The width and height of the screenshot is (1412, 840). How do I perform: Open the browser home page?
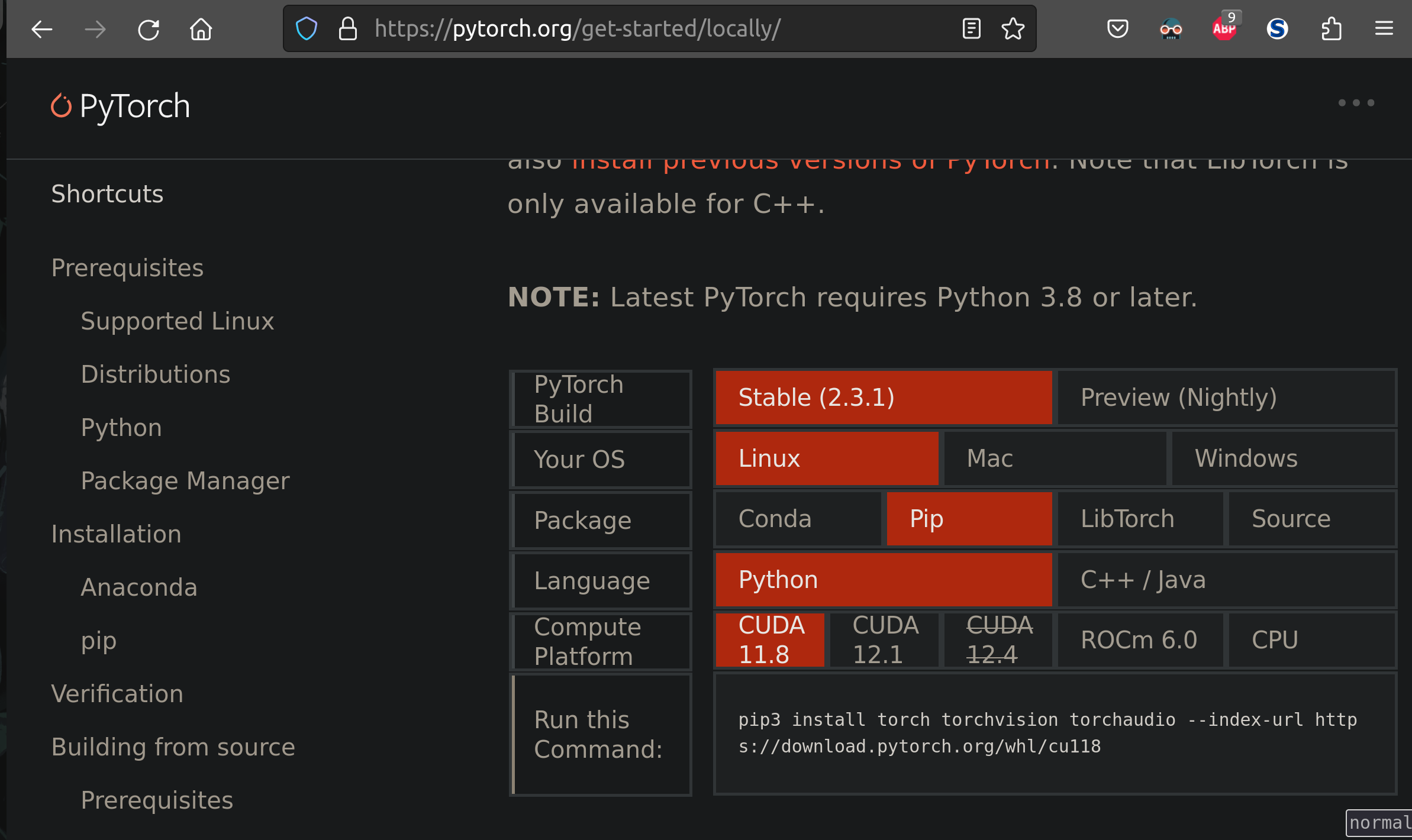(201, 29)
